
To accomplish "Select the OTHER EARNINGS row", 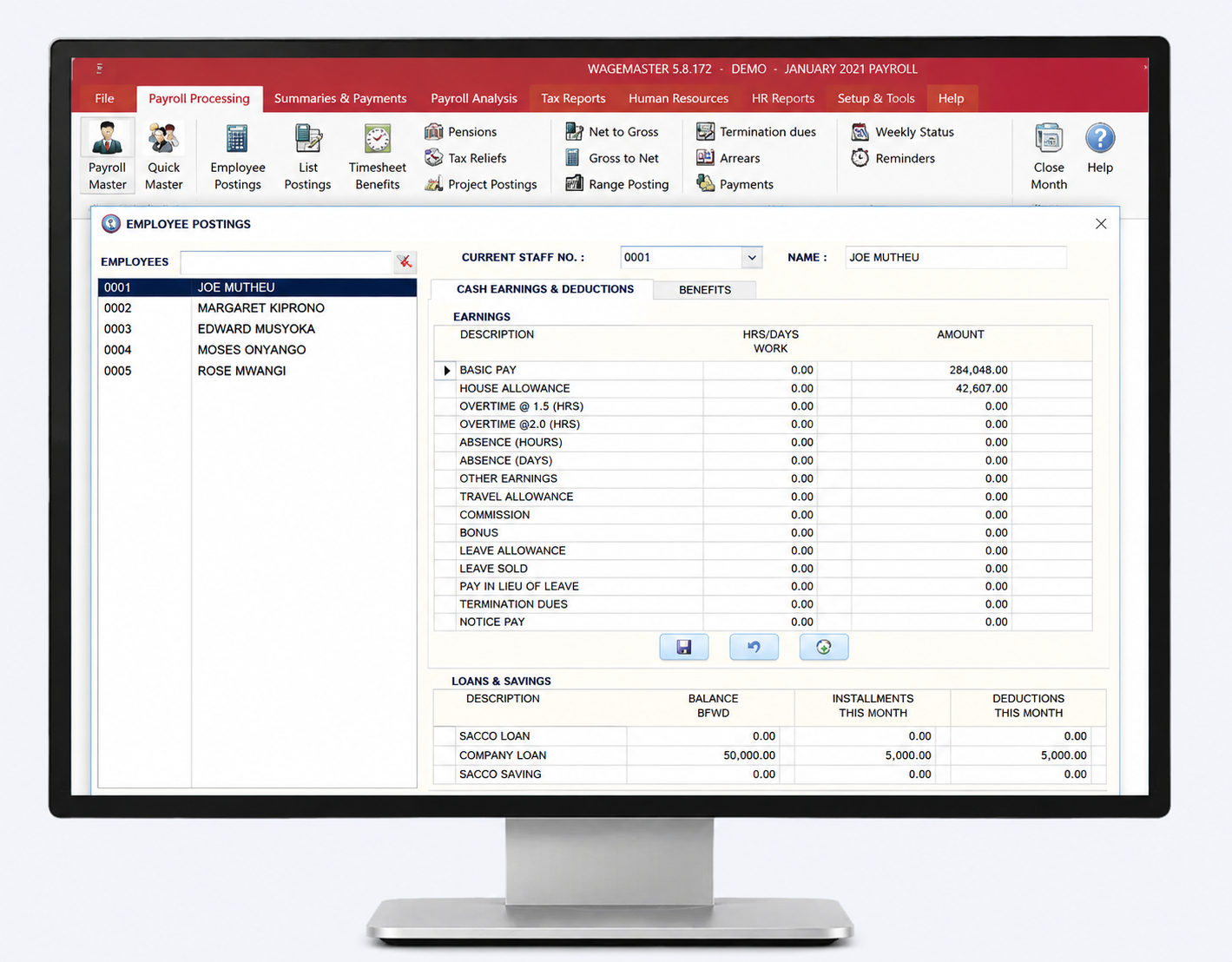I will [762, 478].
